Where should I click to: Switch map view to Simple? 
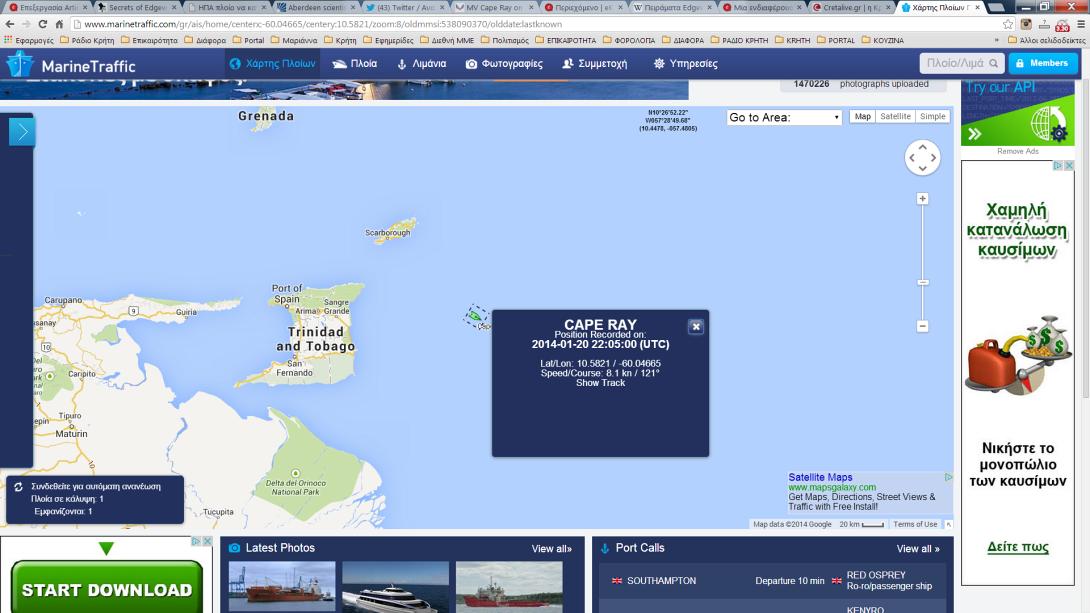point(933,117)
